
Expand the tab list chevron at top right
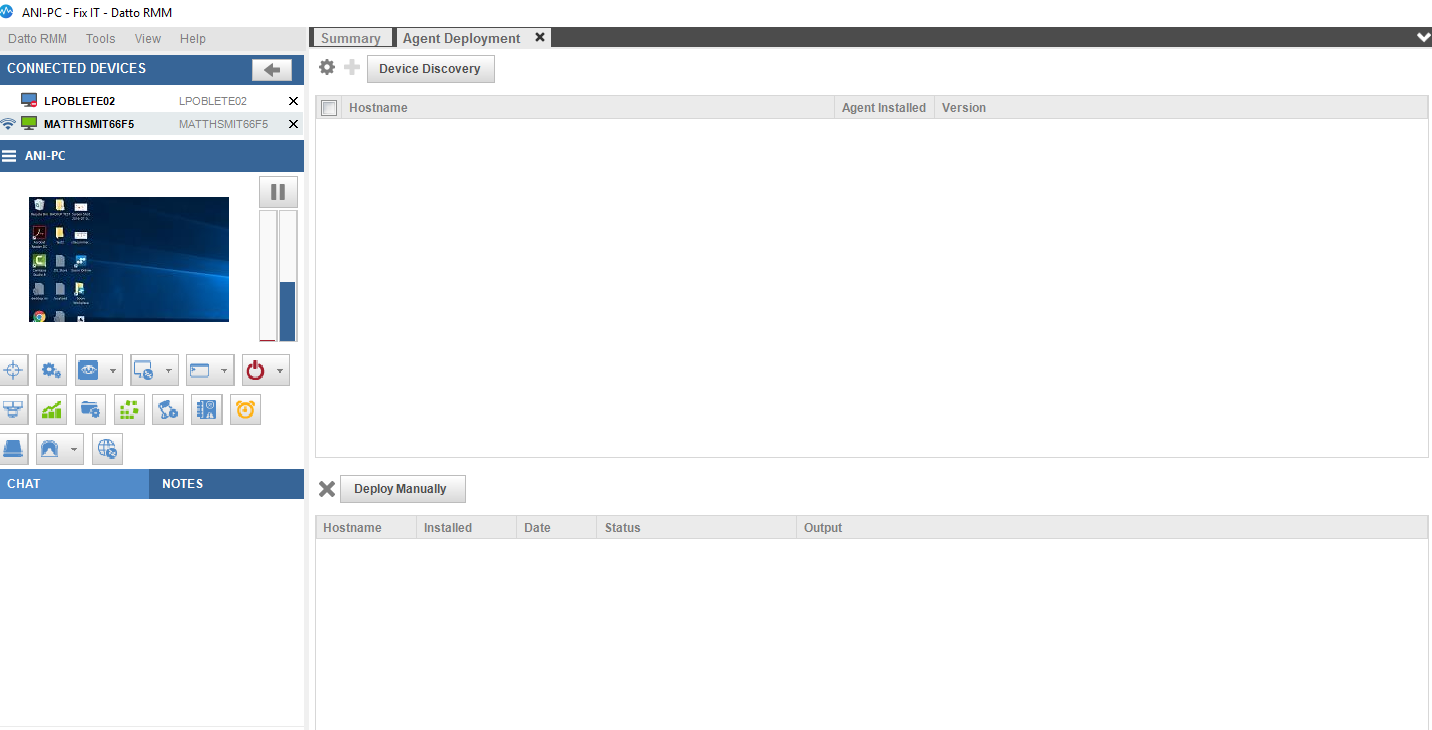point(1423,37)
